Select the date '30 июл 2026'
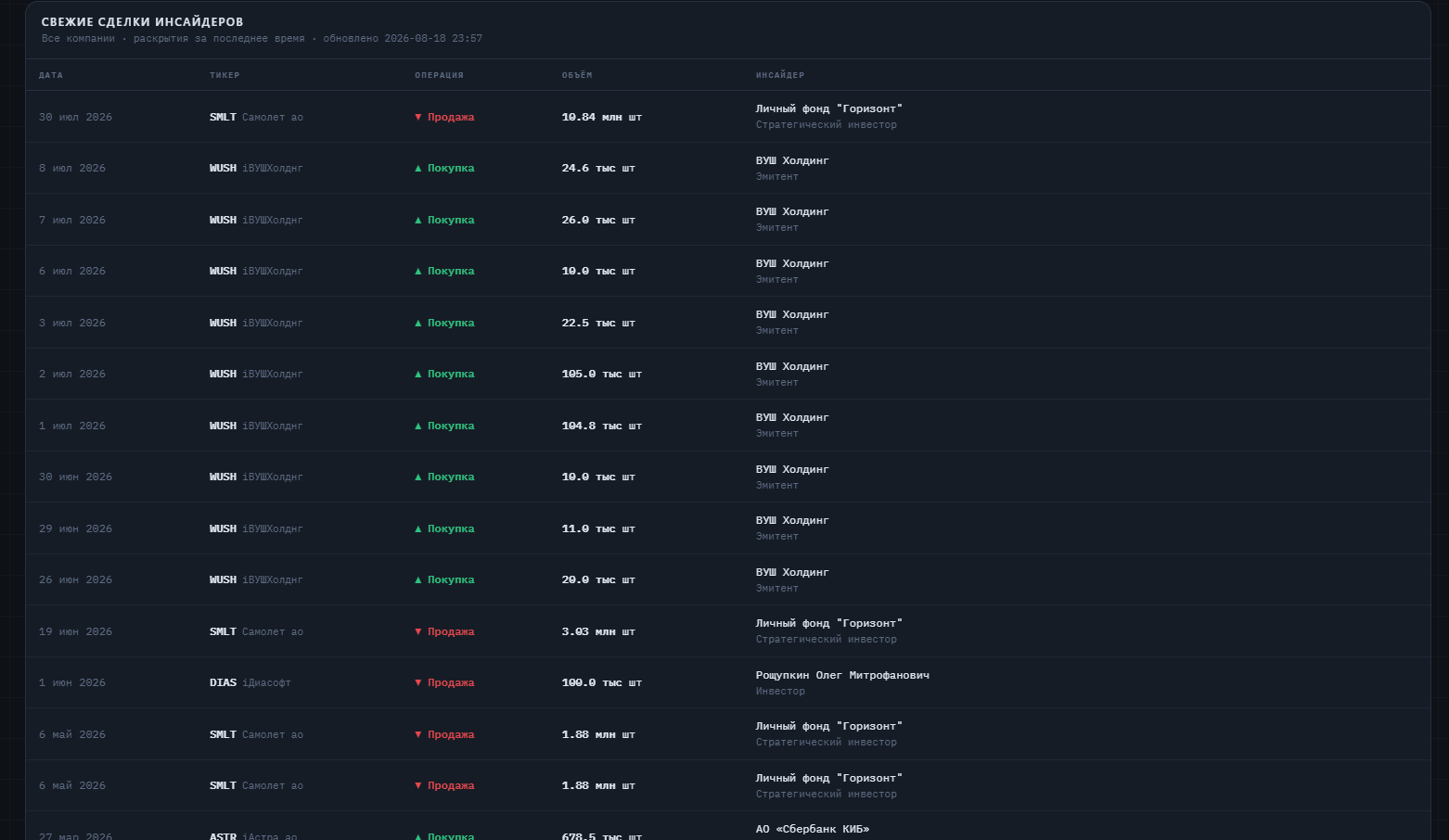The image size is (1449, 840). 75,117
